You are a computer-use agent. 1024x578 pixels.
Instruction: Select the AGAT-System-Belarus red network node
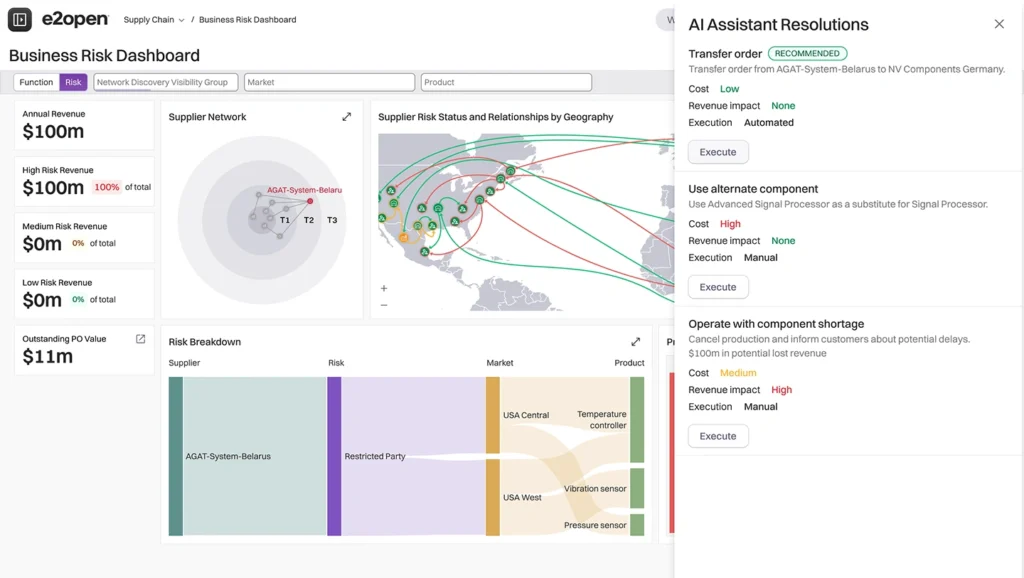(x=310, y=201)
